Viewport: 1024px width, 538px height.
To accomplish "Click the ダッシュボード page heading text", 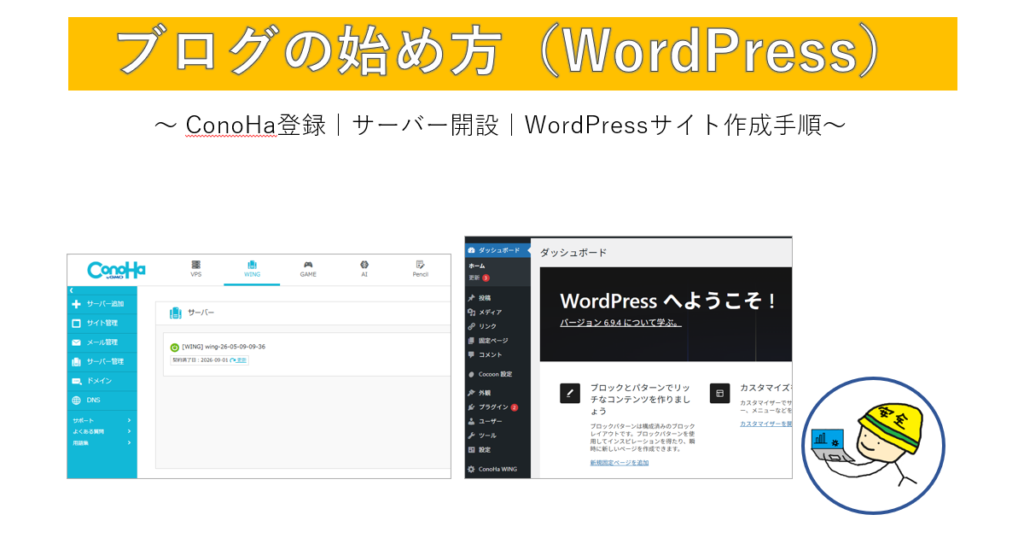I will tap(573, 253).
